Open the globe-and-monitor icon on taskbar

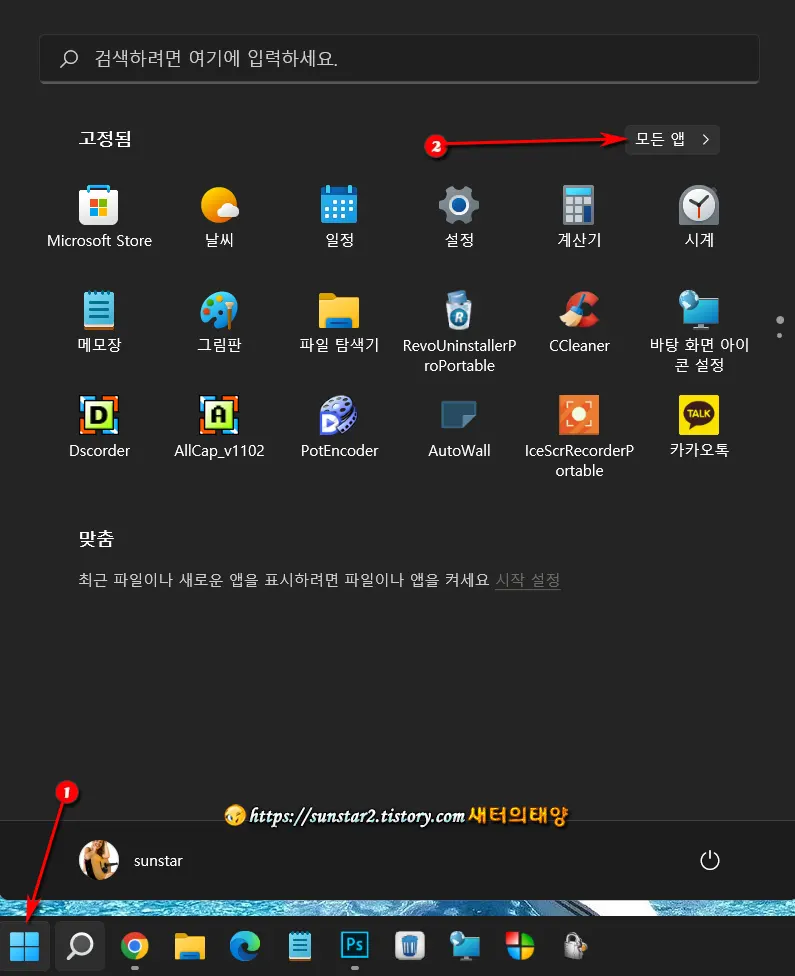464,946
